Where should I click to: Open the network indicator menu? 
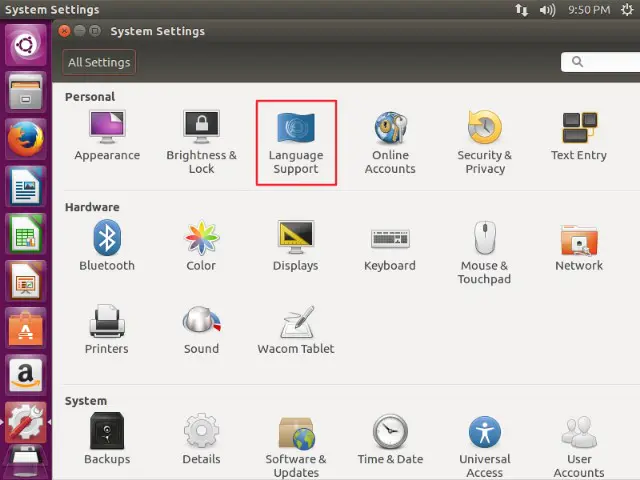pos(521,9)
